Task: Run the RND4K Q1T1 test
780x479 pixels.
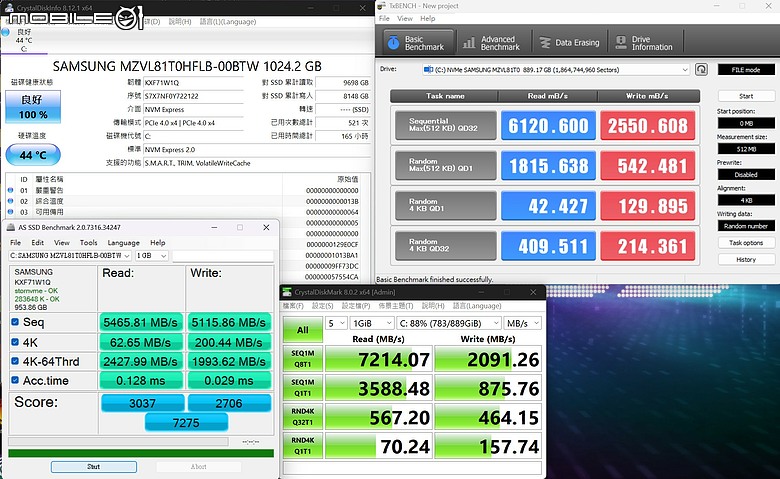Action: [302, 446]
